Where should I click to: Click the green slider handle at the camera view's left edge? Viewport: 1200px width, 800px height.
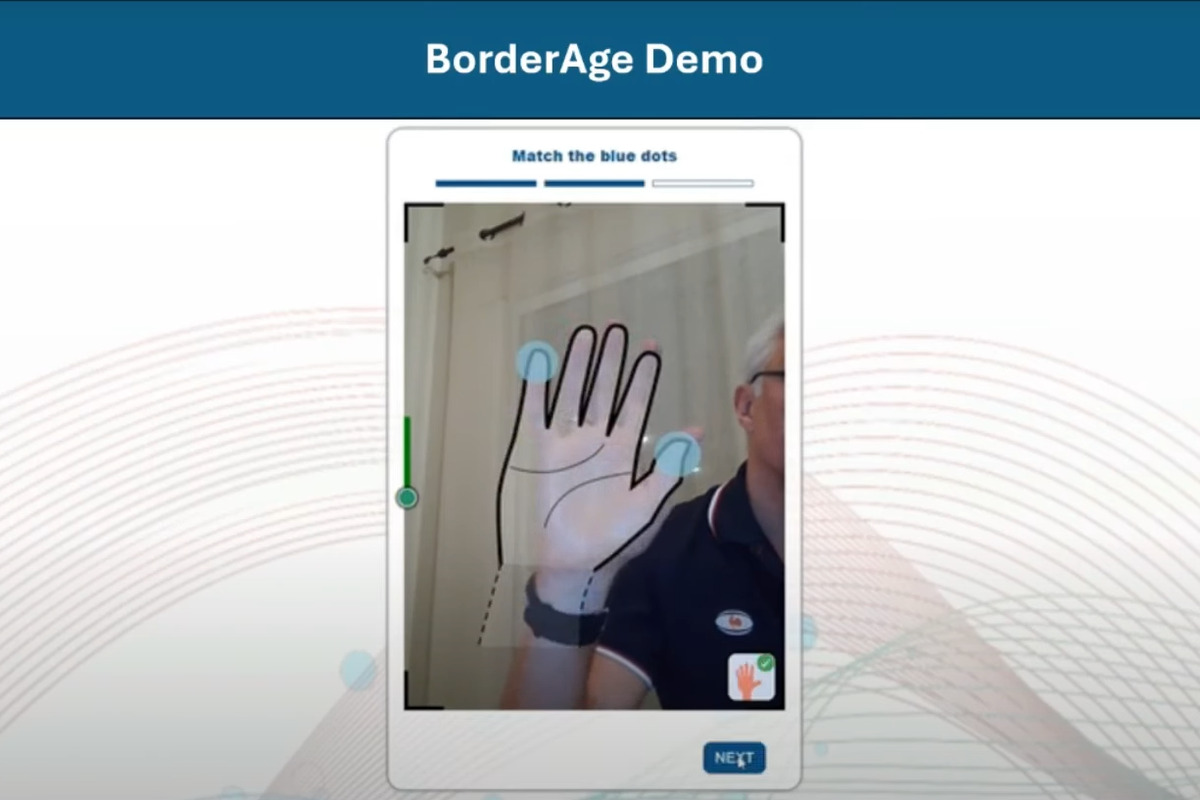point(407,497)
